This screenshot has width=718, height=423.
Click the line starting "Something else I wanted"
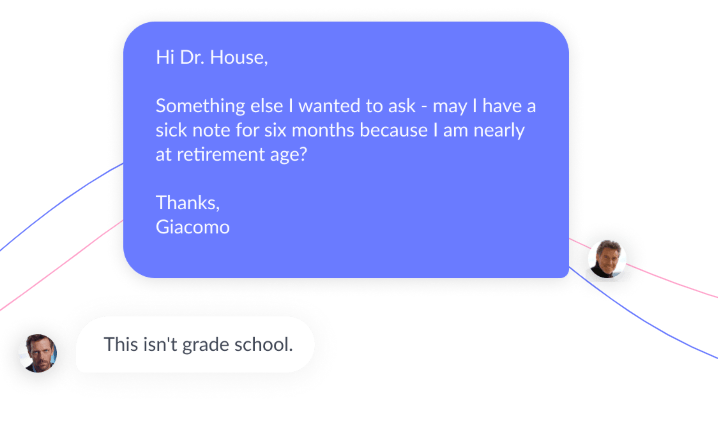tap(346, 106)
